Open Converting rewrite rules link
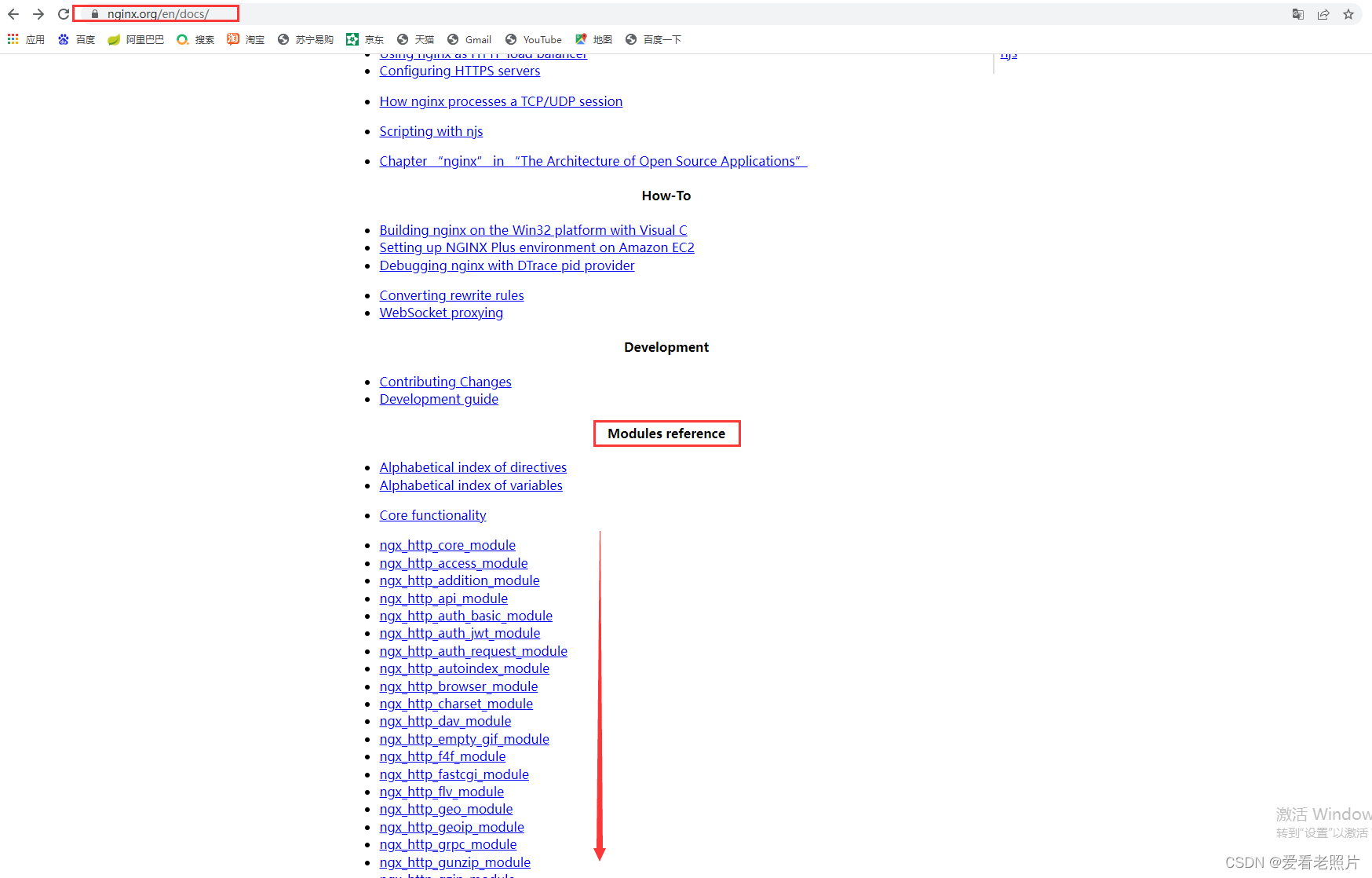This screenshot has width=1372, height=878. click(451, 295)
